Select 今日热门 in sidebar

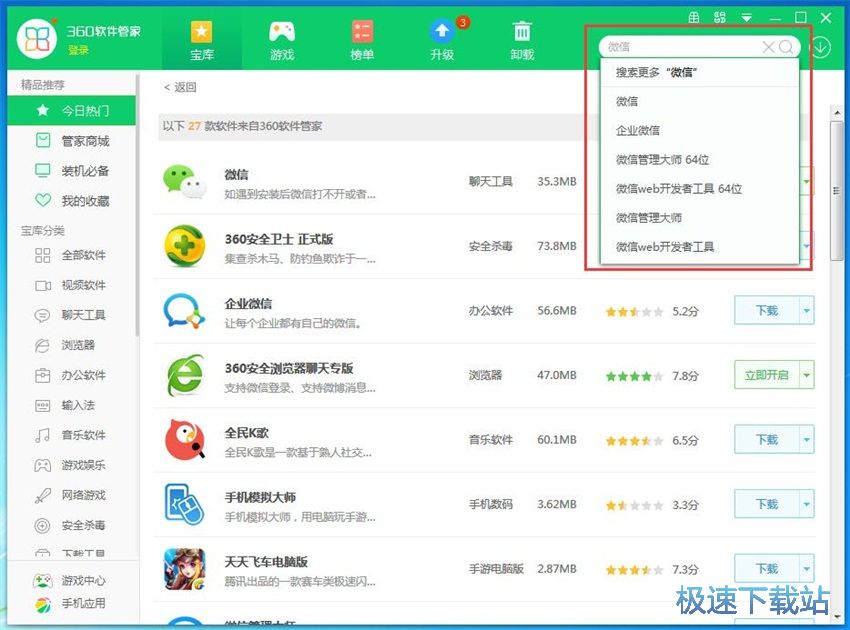point(72,111)
